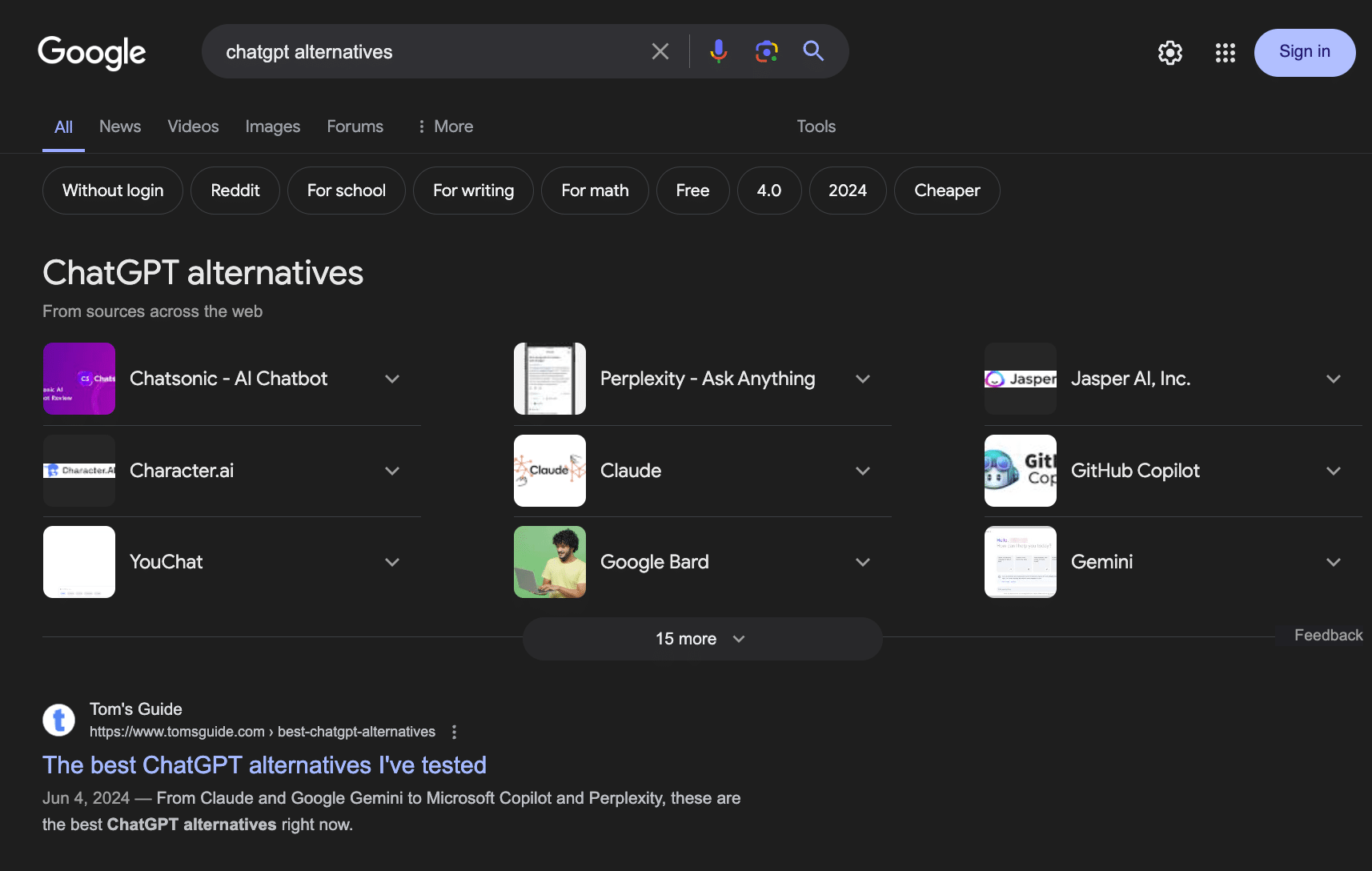This screenshot has height=871, width=1372.
Task: Clear the search box with X icon
Action: point(660,52)
